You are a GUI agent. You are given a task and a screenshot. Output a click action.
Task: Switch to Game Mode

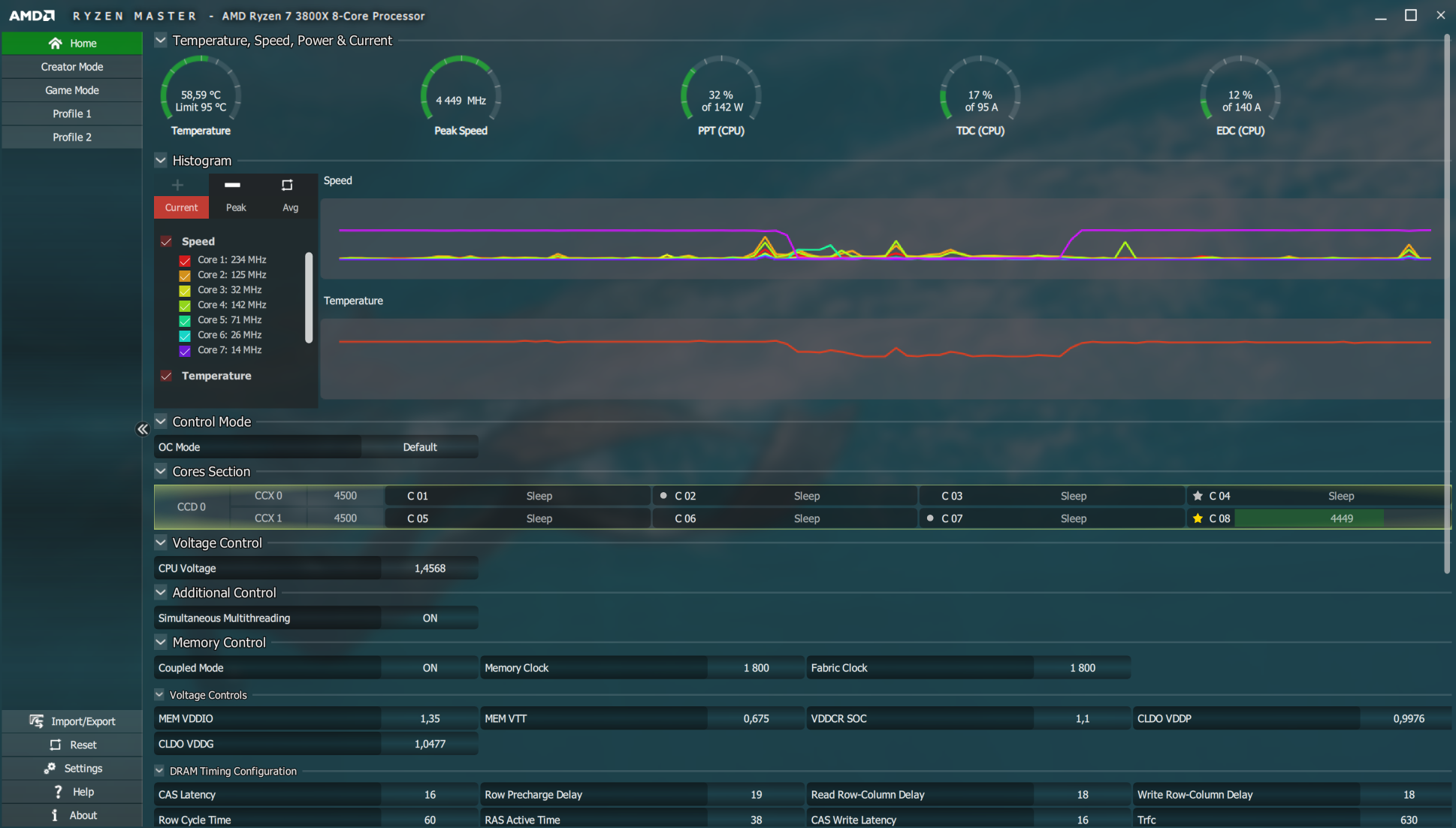click(x=72, y=90)
